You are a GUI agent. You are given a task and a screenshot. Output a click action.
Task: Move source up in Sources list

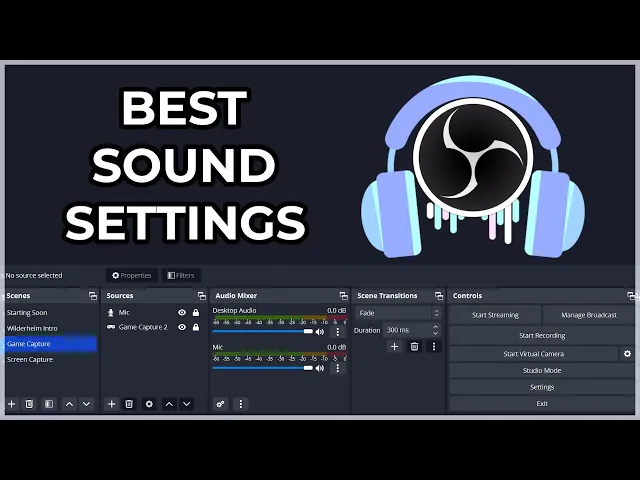tap(169, 404)
